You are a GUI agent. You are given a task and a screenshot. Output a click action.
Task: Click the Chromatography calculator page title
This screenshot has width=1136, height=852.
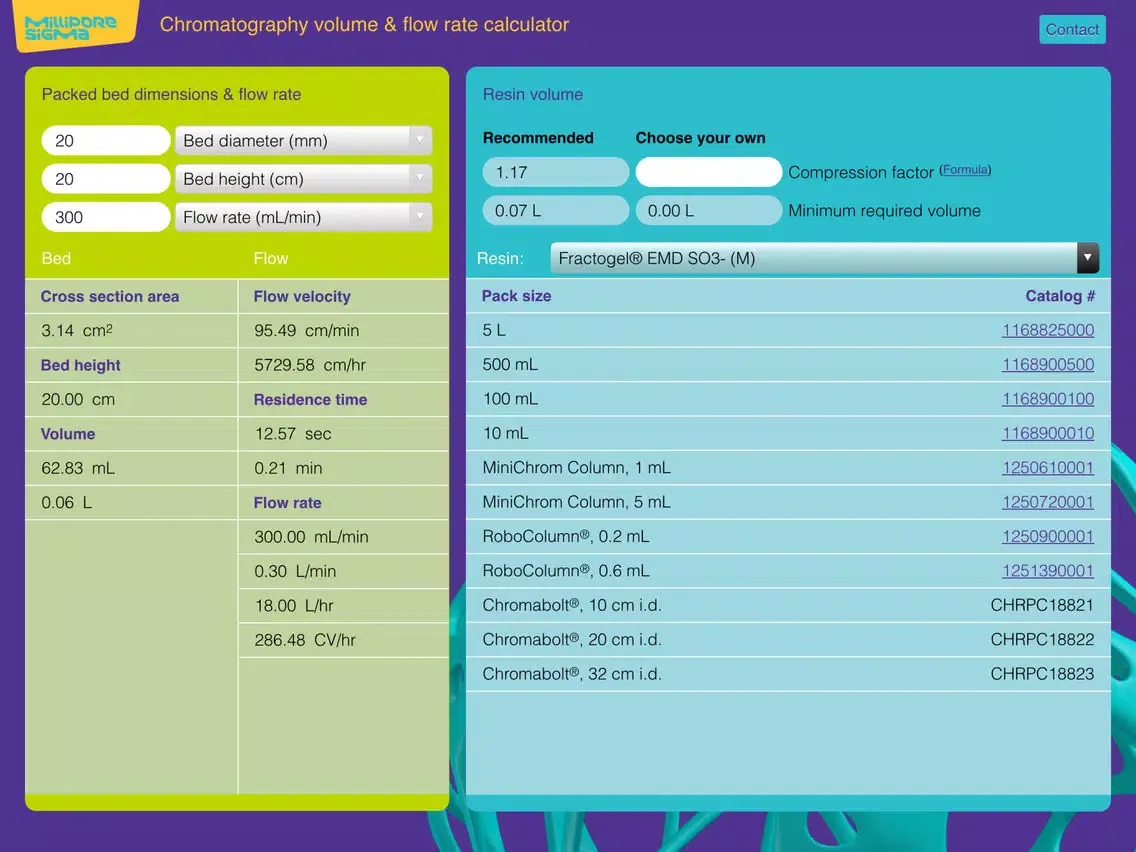pos(364,25)
